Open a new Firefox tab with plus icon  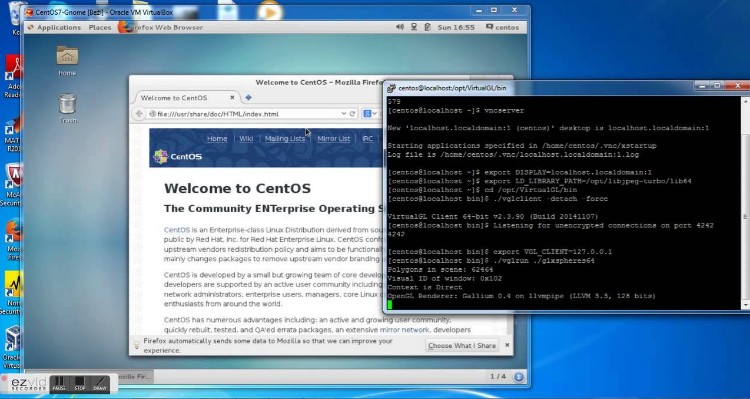click(x=248, y=98)
